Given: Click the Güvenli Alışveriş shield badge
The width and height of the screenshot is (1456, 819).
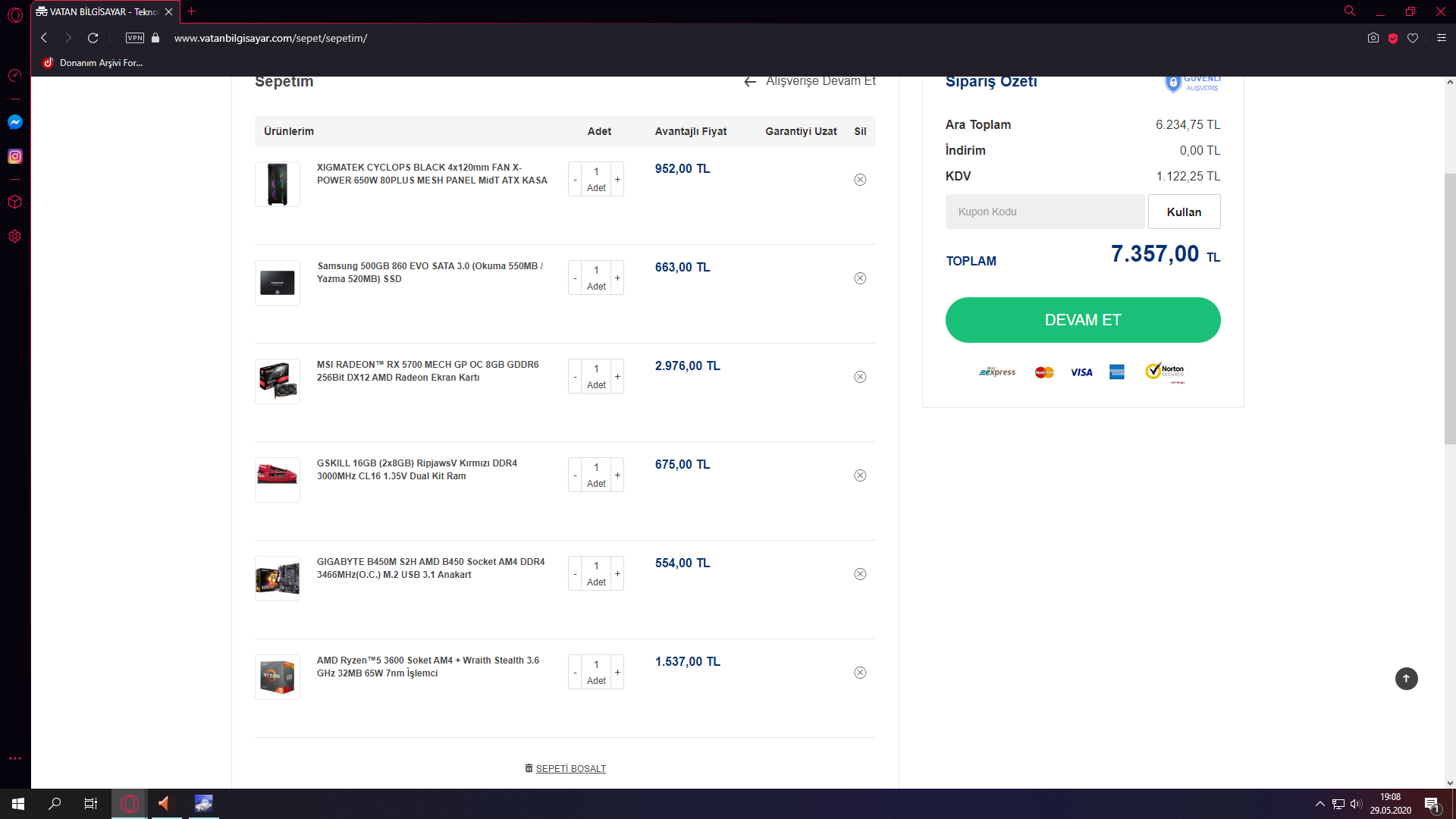Looking at the screenshot, I should (1192, 83).
